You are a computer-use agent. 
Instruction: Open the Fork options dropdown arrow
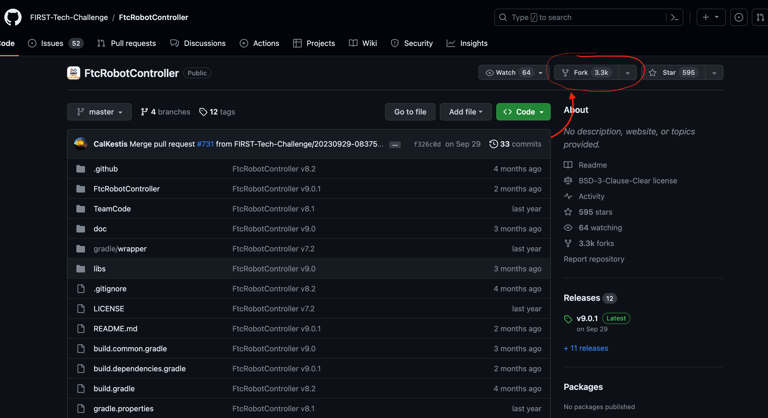click(627, 73)
